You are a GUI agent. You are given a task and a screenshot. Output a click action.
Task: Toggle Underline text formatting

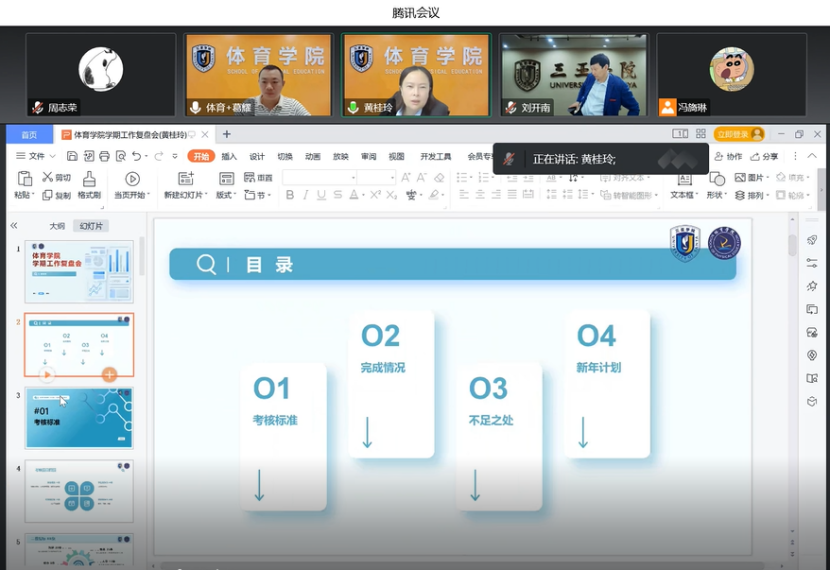pyautogui.click(x=321, y=195)
